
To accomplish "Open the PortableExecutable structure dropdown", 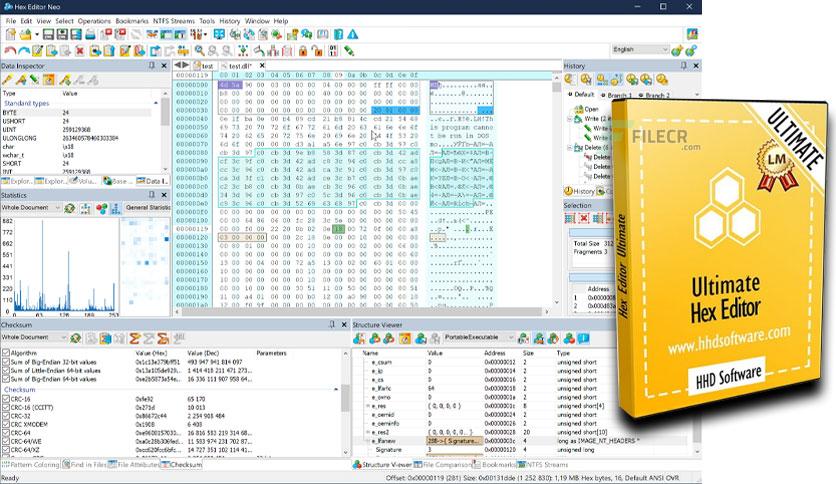I will click(479, 337).
